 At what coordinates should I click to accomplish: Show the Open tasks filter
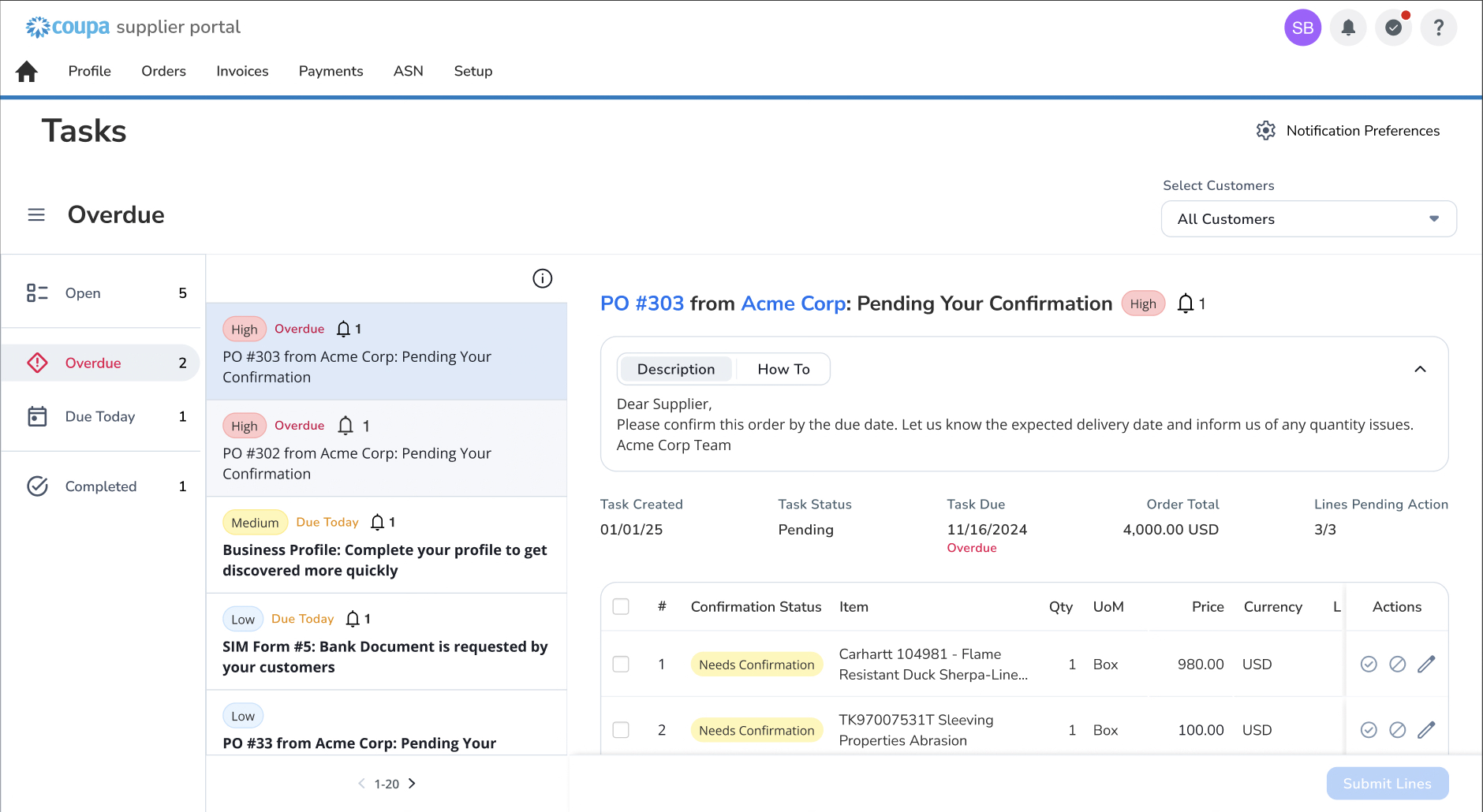(102, 293)
